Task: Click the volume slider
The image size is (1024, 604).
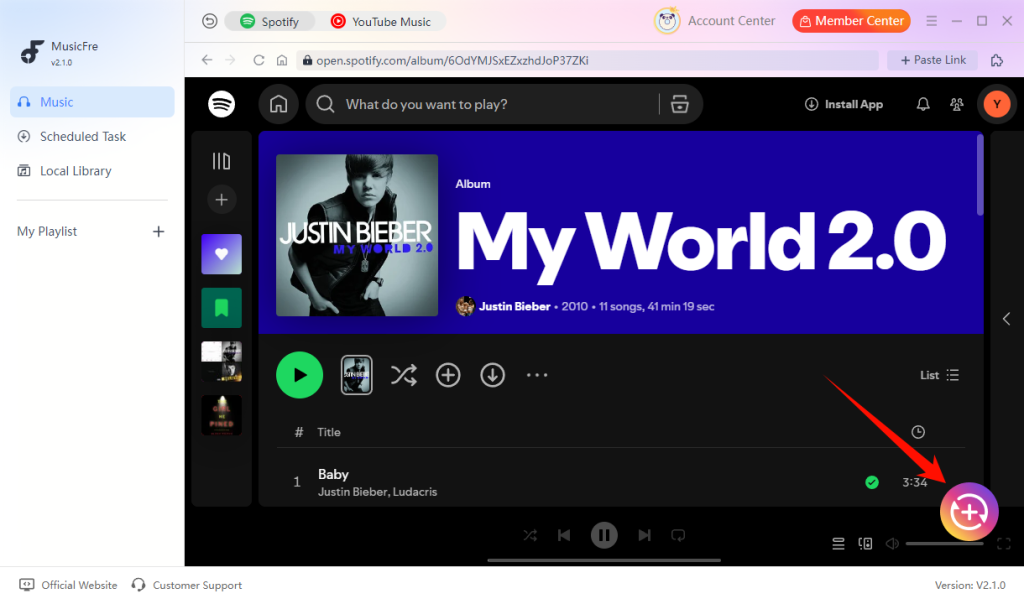Action: 944,543
